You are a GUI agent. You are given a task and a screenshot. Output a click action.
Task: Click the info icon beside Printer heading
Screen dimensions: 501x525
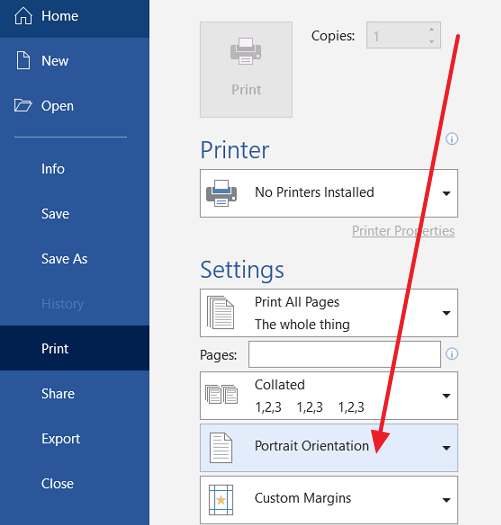(452, 139)
